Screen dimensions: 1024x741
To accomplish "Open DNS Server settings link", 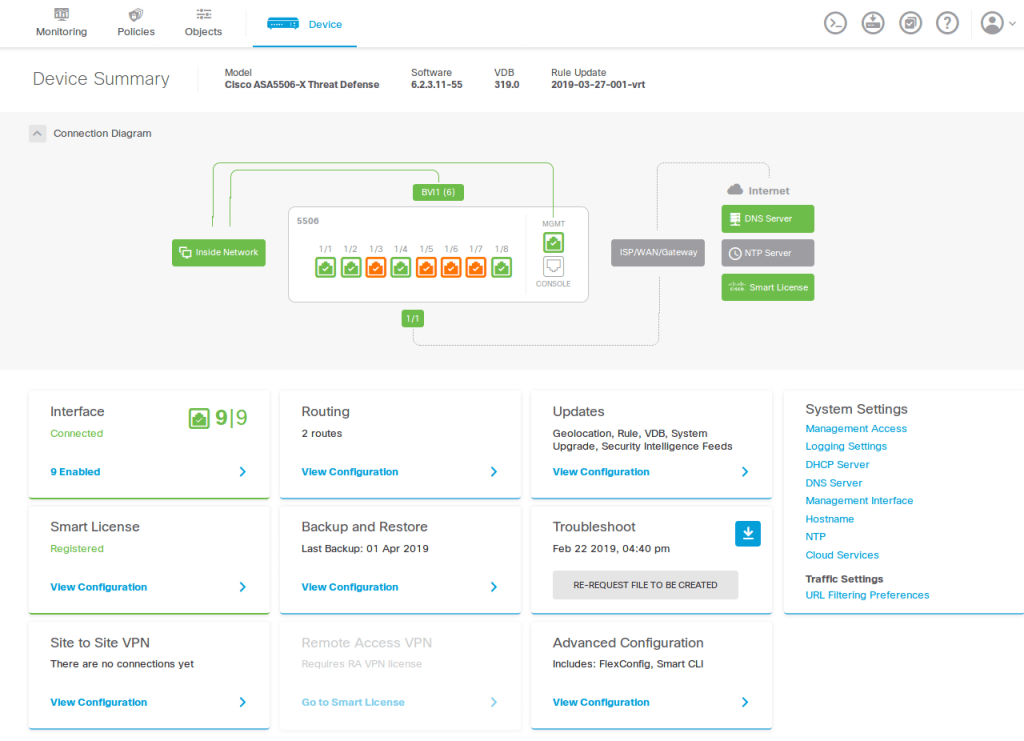I will (x=833, y=483).
